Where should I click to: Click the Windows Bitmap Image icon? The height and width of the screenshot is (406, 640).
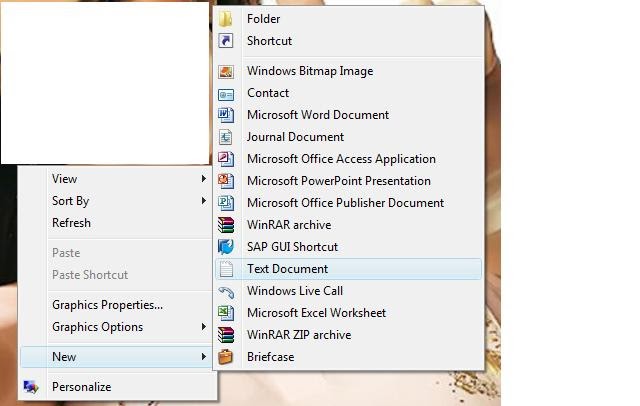point(226,71)
